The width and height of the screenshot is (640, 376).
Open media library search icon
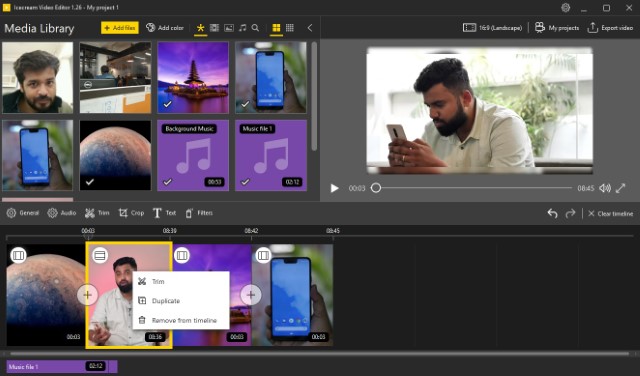(x=256, y=28)
